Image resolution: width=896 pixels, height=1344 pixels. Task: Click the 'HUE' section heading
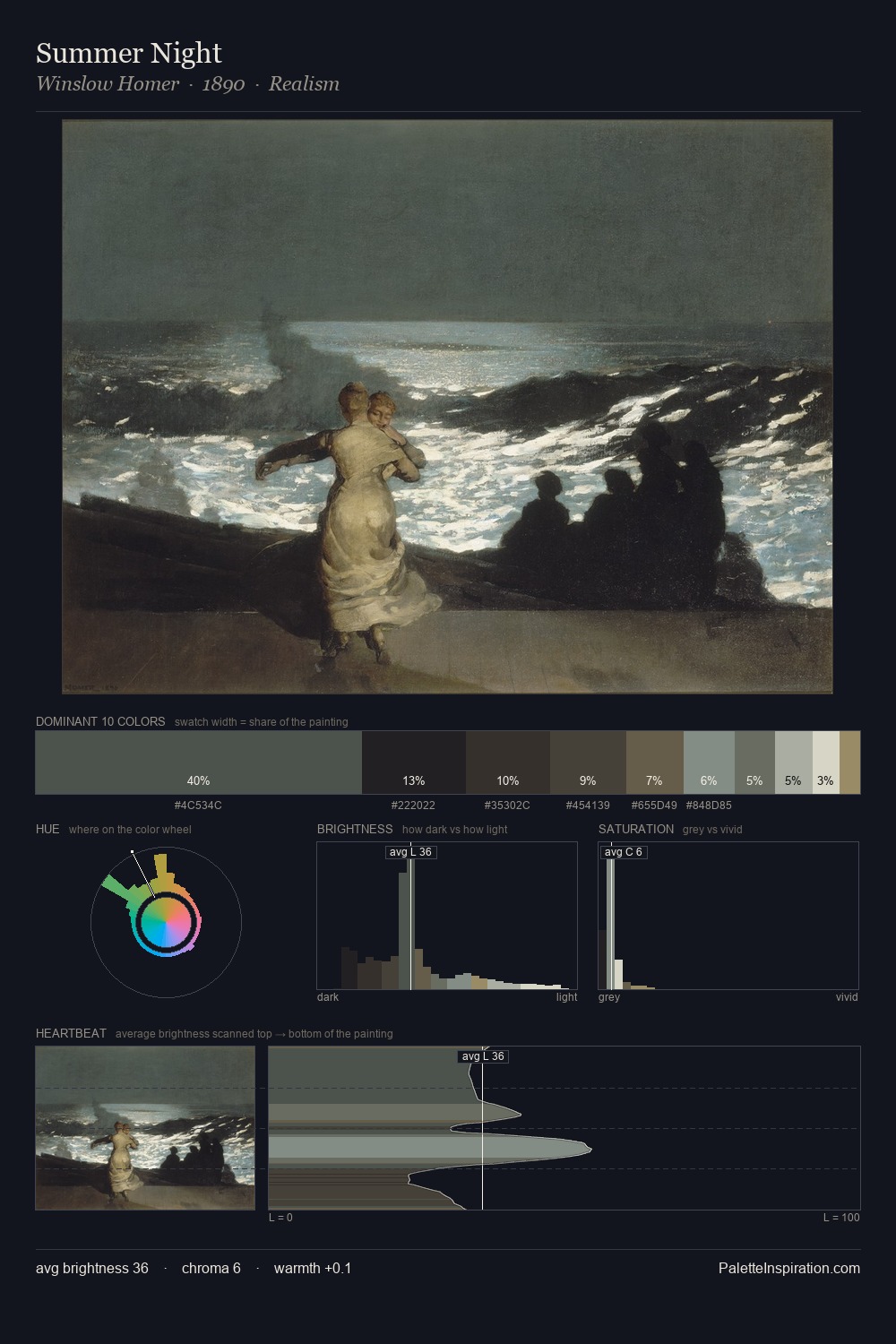(x=47, y=829)
